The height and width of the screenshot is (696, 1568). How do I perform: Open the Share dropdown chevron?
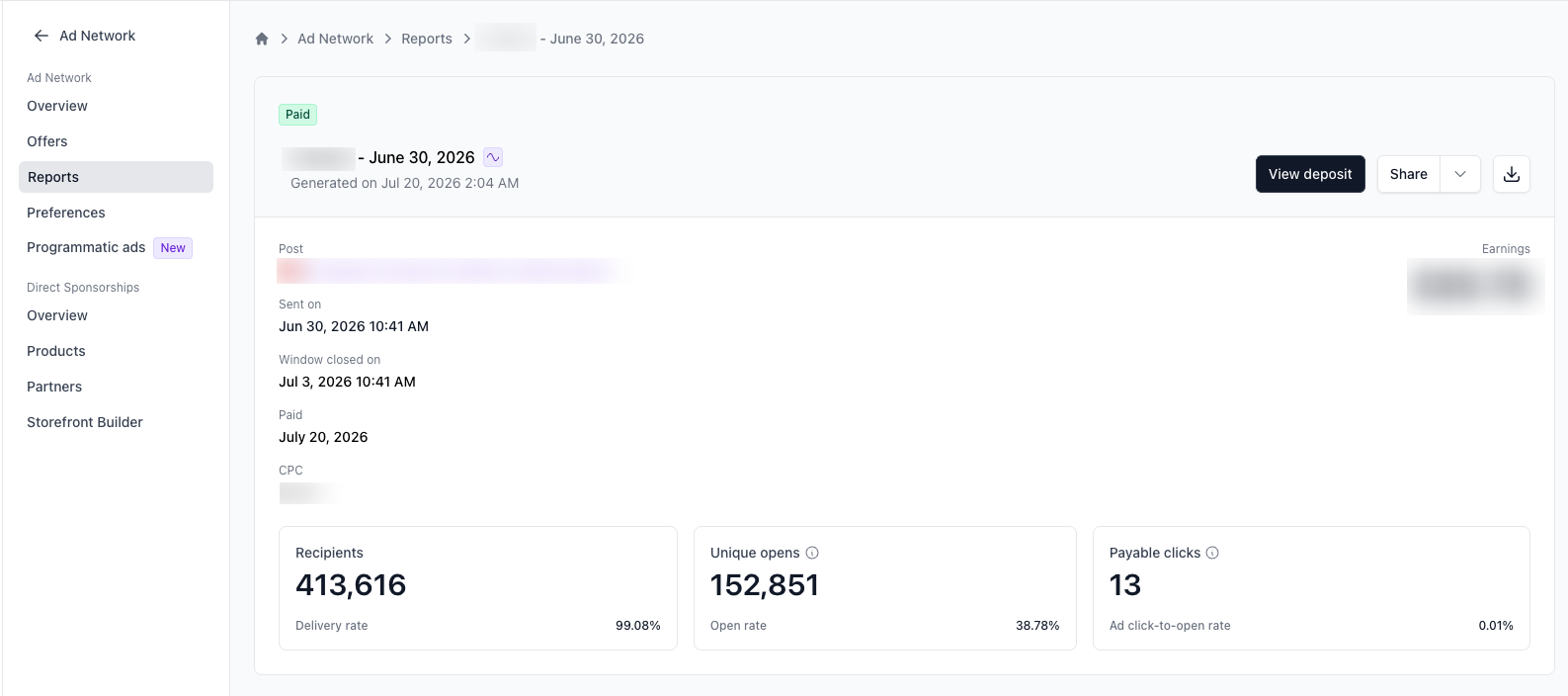(x=1460, y=174)
